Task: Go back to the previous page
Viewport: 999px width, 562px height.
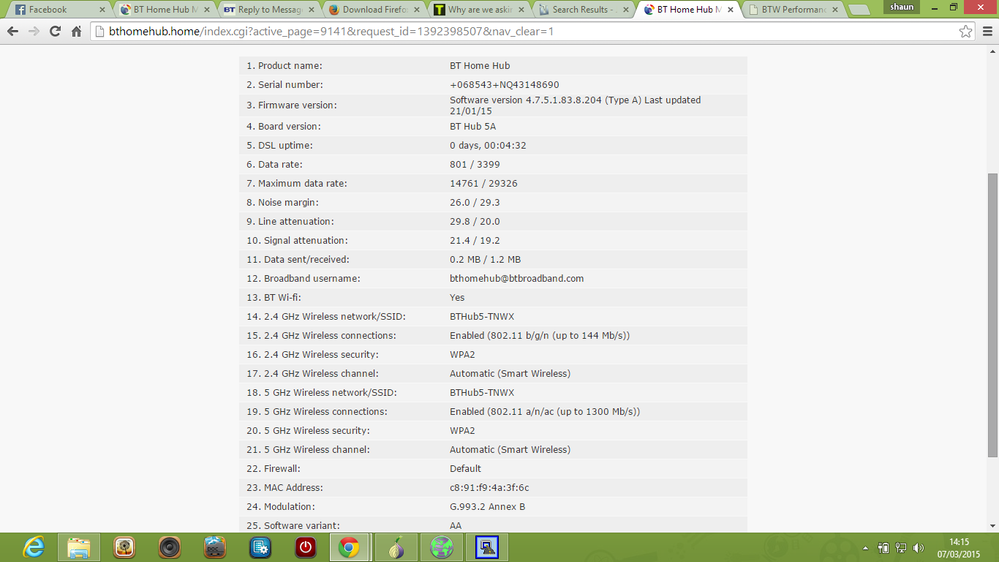Action: point(13,31)
